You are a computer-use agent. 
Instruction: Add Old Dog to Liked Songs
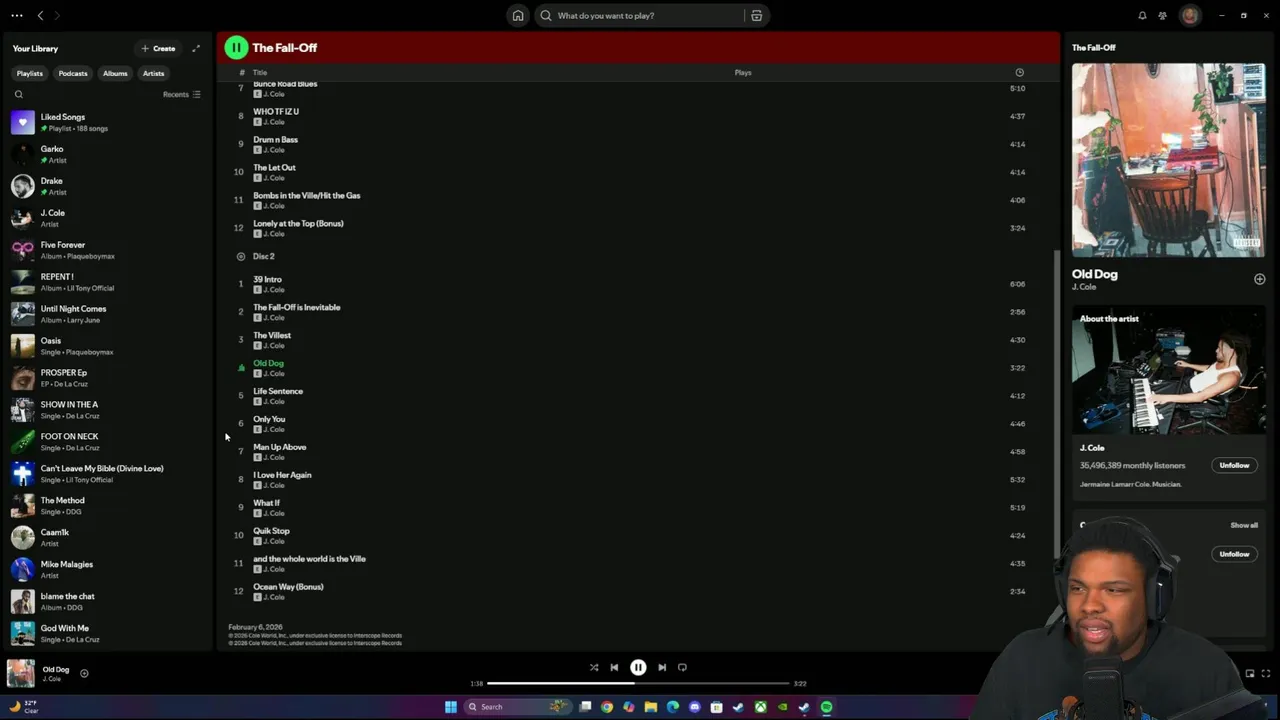pos(1259,279)
